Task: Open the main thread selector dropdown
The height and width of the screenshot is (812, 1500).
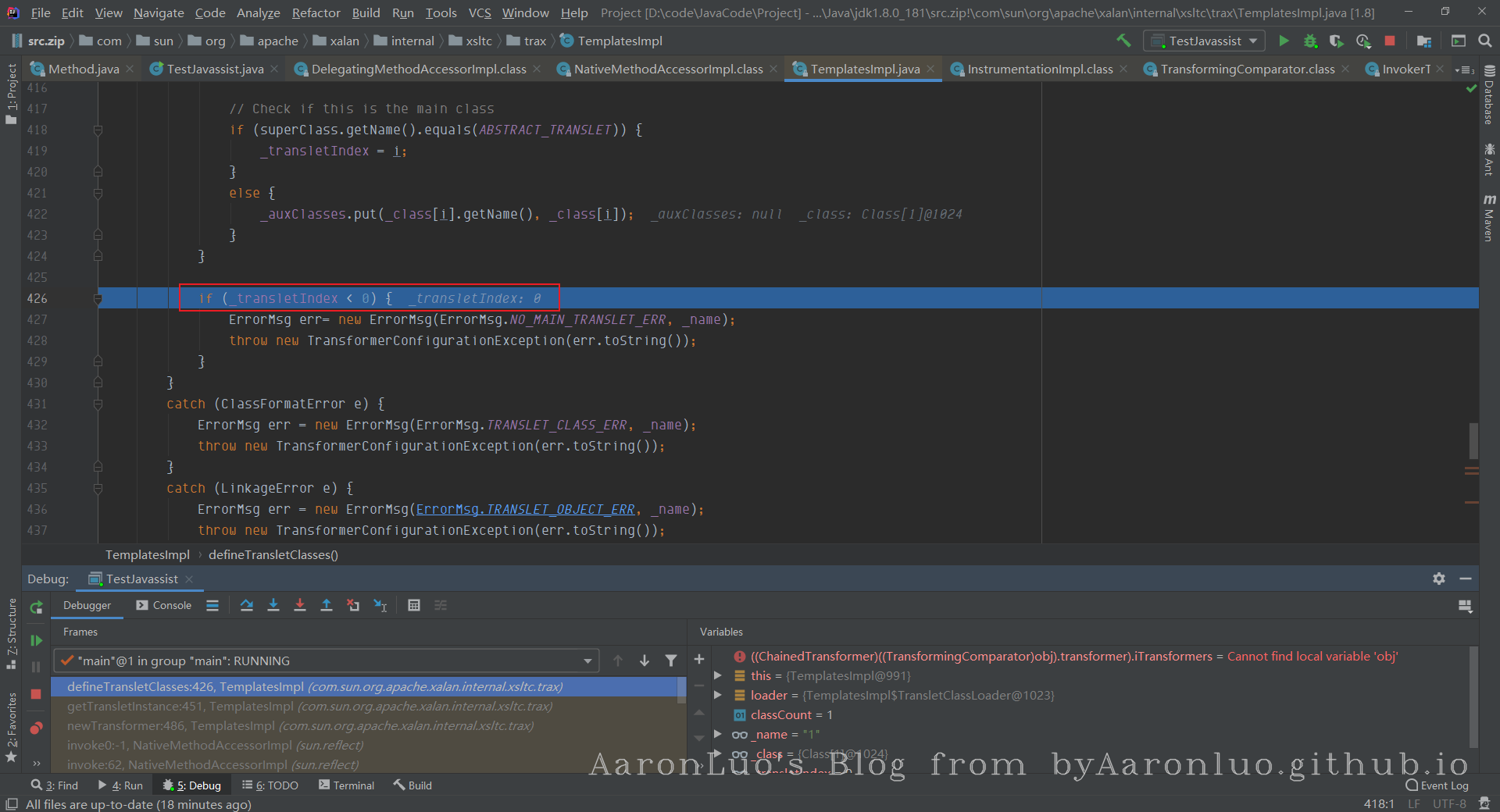Action: click(587, 661)
